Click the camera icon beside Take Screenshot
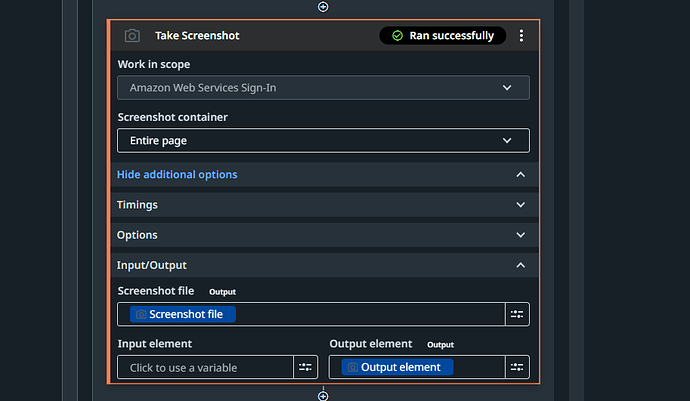 pyautogui.click(x=132, y=36)
